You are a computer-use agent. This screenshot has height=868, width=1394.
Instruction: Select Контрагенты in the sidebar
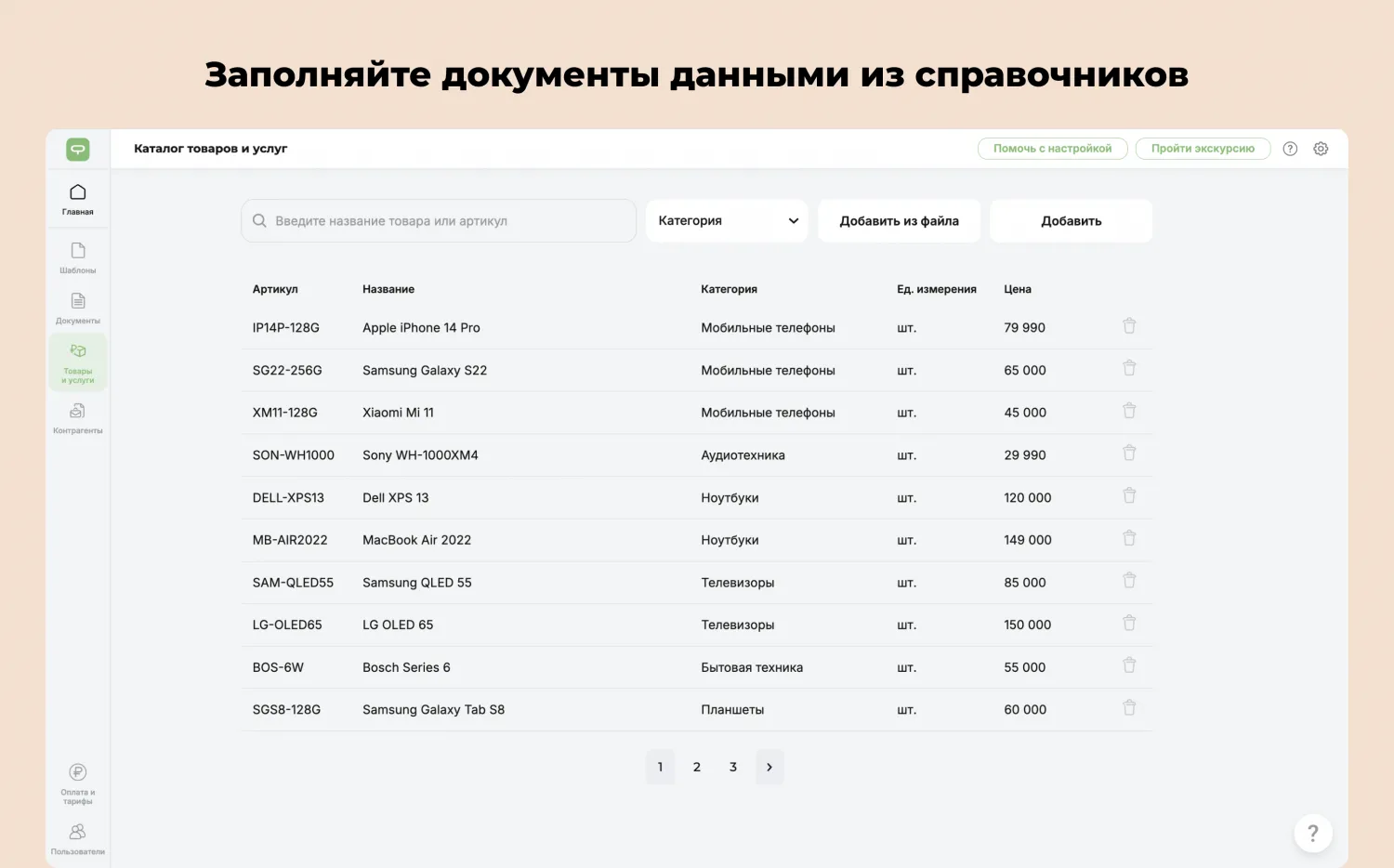pos(78,417)
